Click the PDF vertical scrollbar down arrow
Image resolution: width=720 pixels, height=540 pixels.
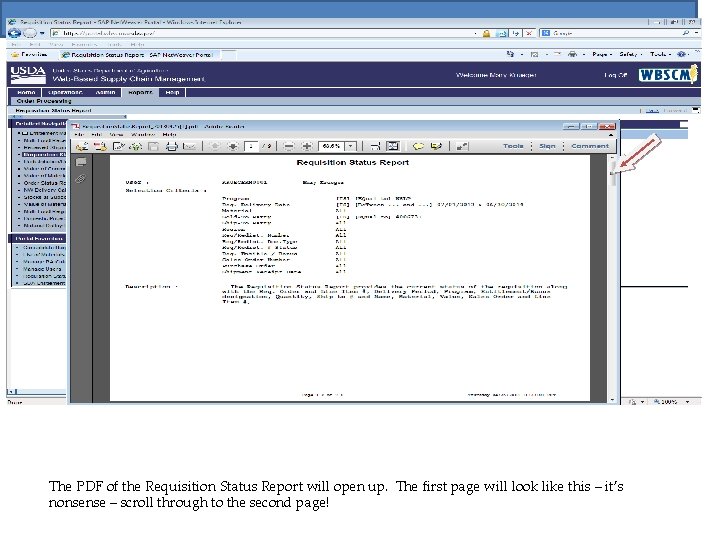(612, 400)
